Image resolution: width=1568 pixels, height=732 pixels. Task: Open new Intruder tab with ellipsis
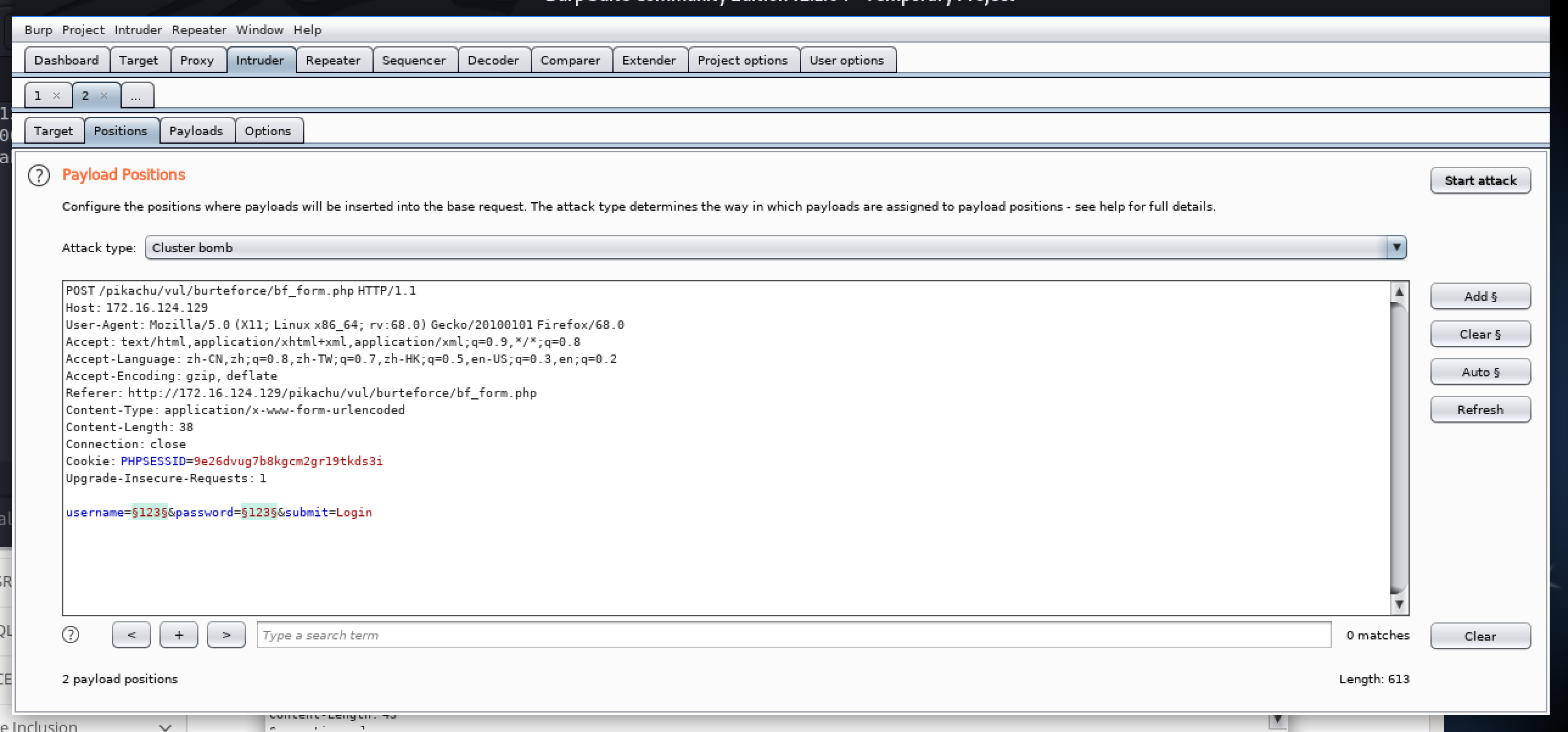(x=136, y=96)
